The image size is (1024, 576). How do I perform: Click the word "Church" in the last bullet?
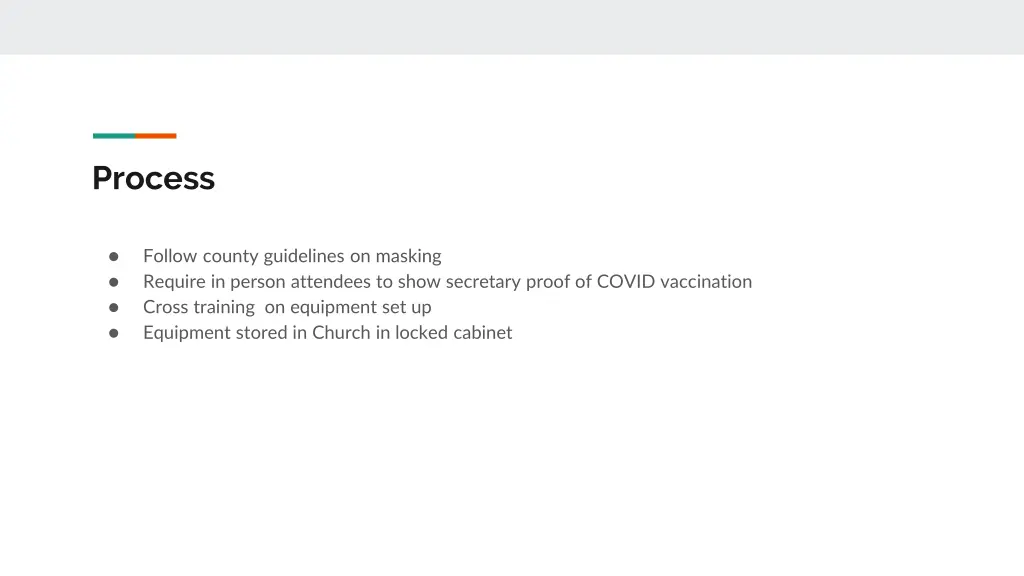pyautogui.click(x=341, y=332)
